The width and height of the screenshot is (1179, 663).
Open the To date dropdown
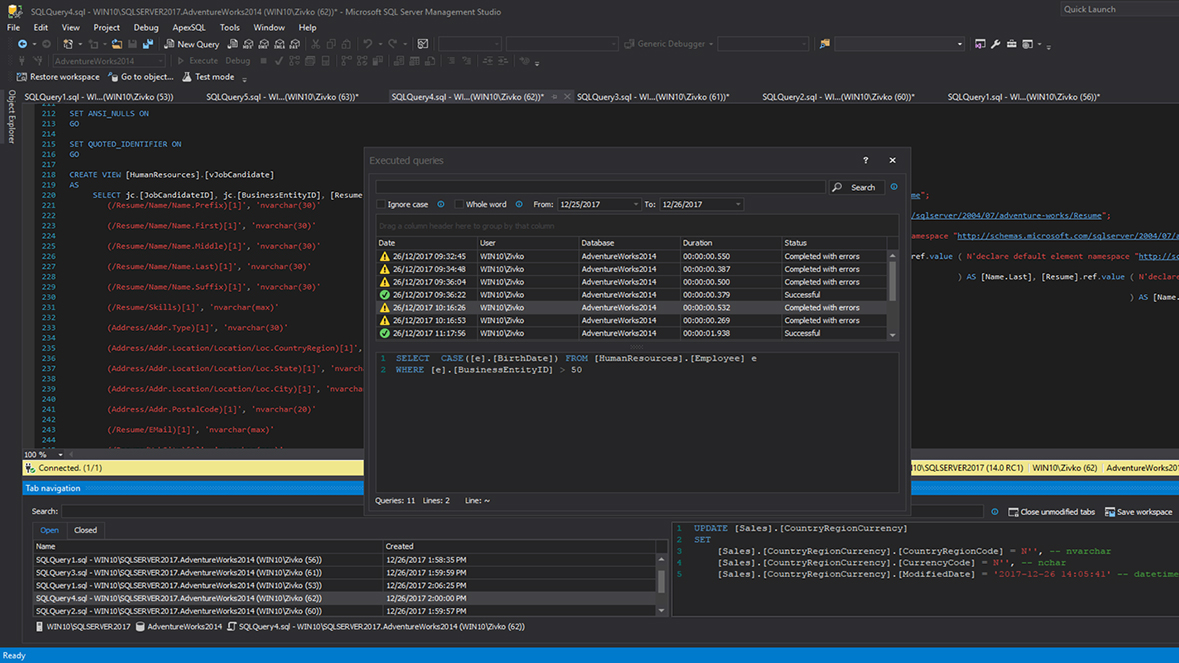pyautogui.click(x=738, y=205)
